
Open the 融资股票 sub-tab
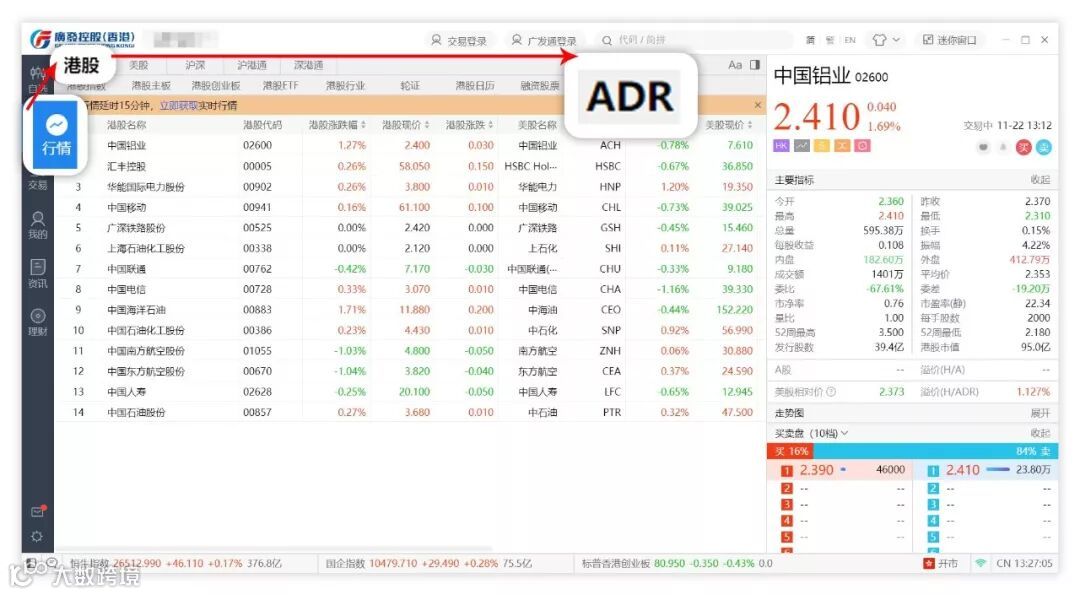click(540, 85)
